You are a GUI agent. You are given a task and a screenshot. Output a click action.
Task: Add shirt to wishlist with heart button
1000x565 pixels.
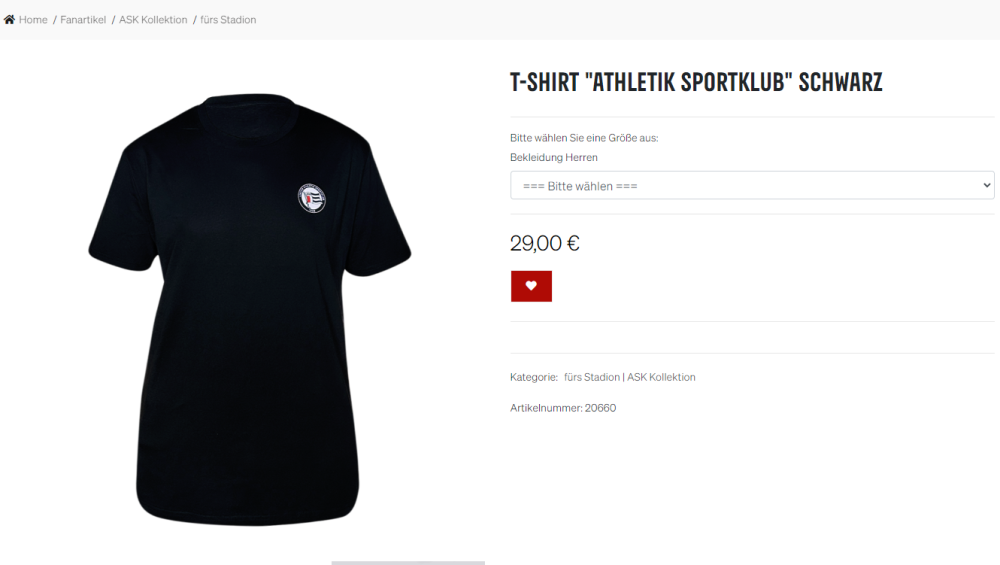531,286
